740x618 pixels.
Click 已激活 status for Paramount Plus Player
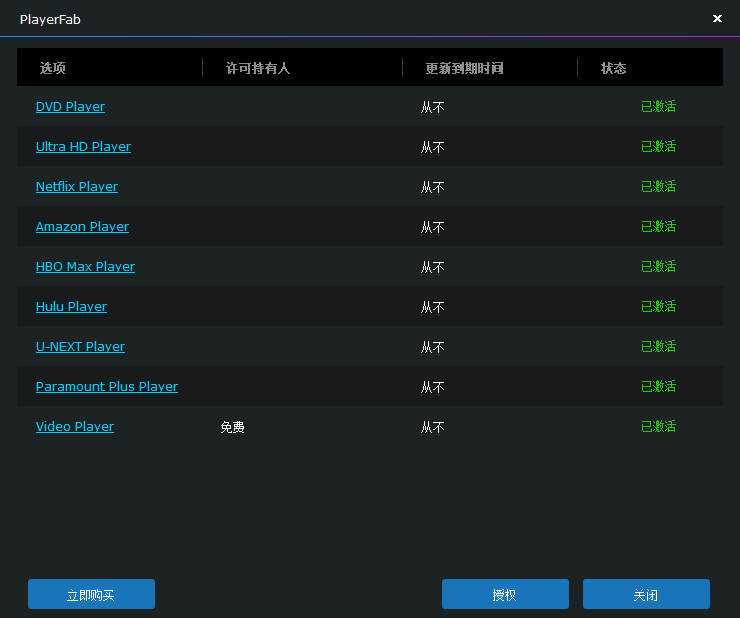tap(658, 386)
